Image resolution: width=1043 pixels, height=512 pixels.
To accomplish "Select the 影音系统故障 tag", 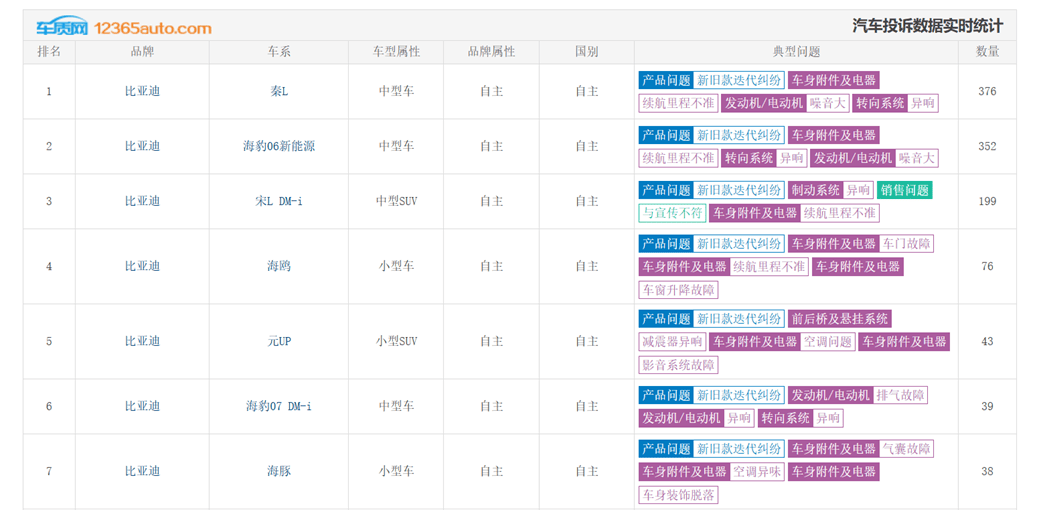I will pyautogui.click(x=678, y=365).
